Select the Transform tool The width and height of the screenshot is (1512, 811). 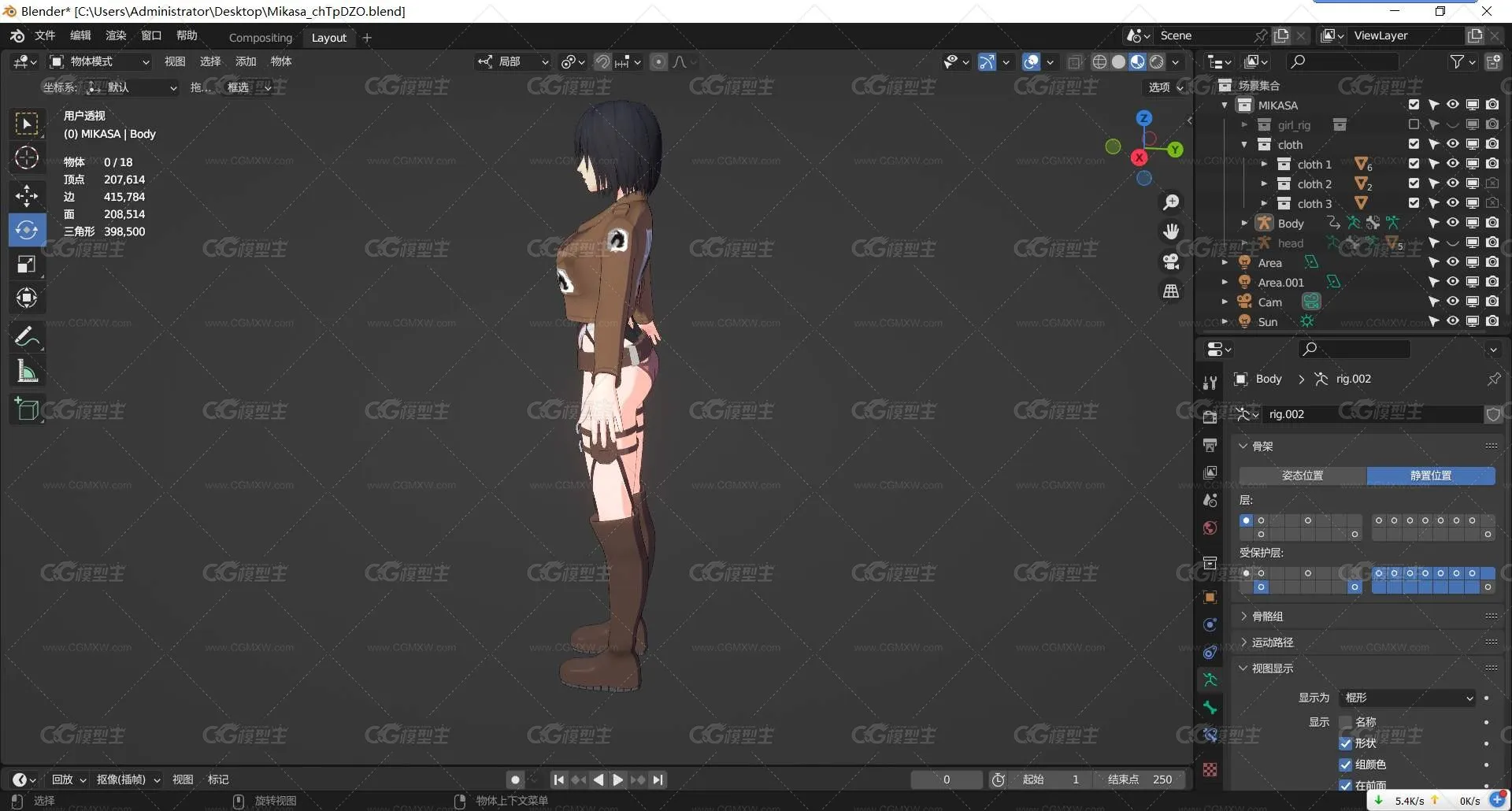27,298
